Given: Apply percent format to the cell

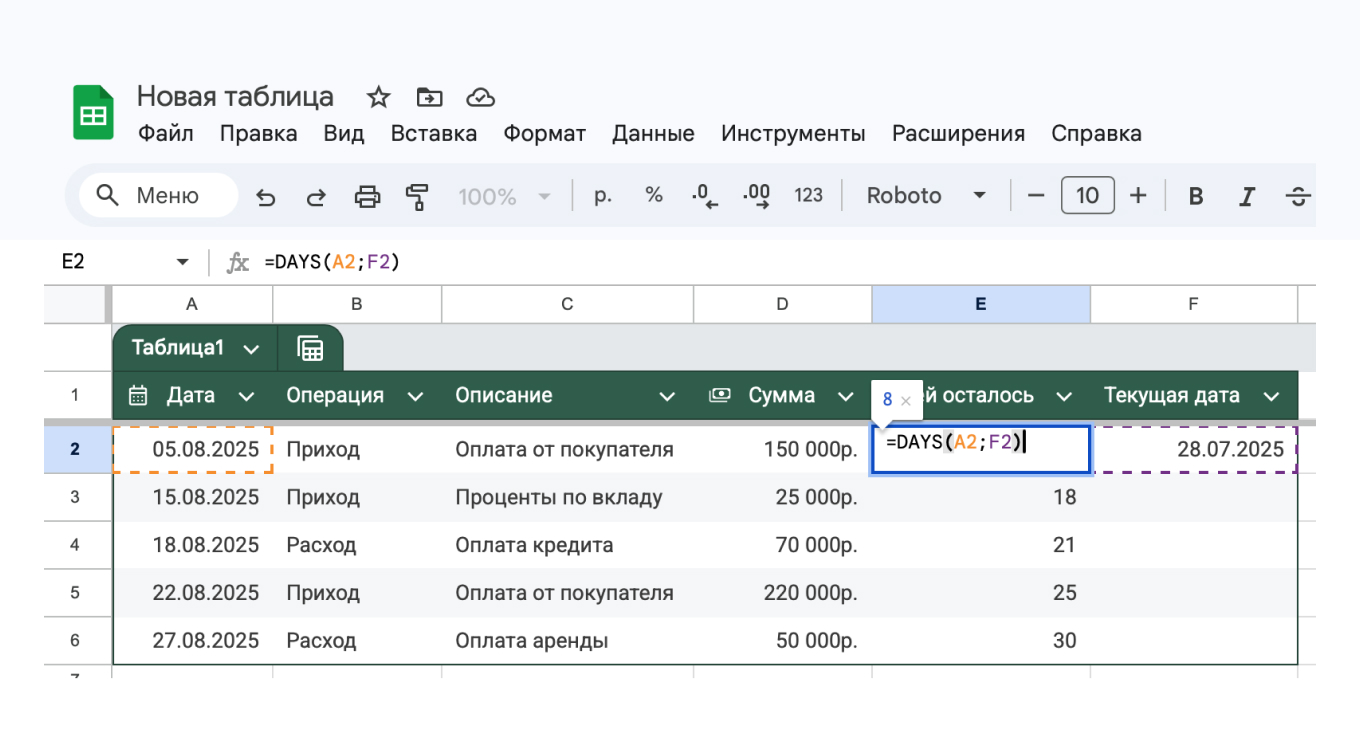Looking at the screenshot, I should pos(654,195).
